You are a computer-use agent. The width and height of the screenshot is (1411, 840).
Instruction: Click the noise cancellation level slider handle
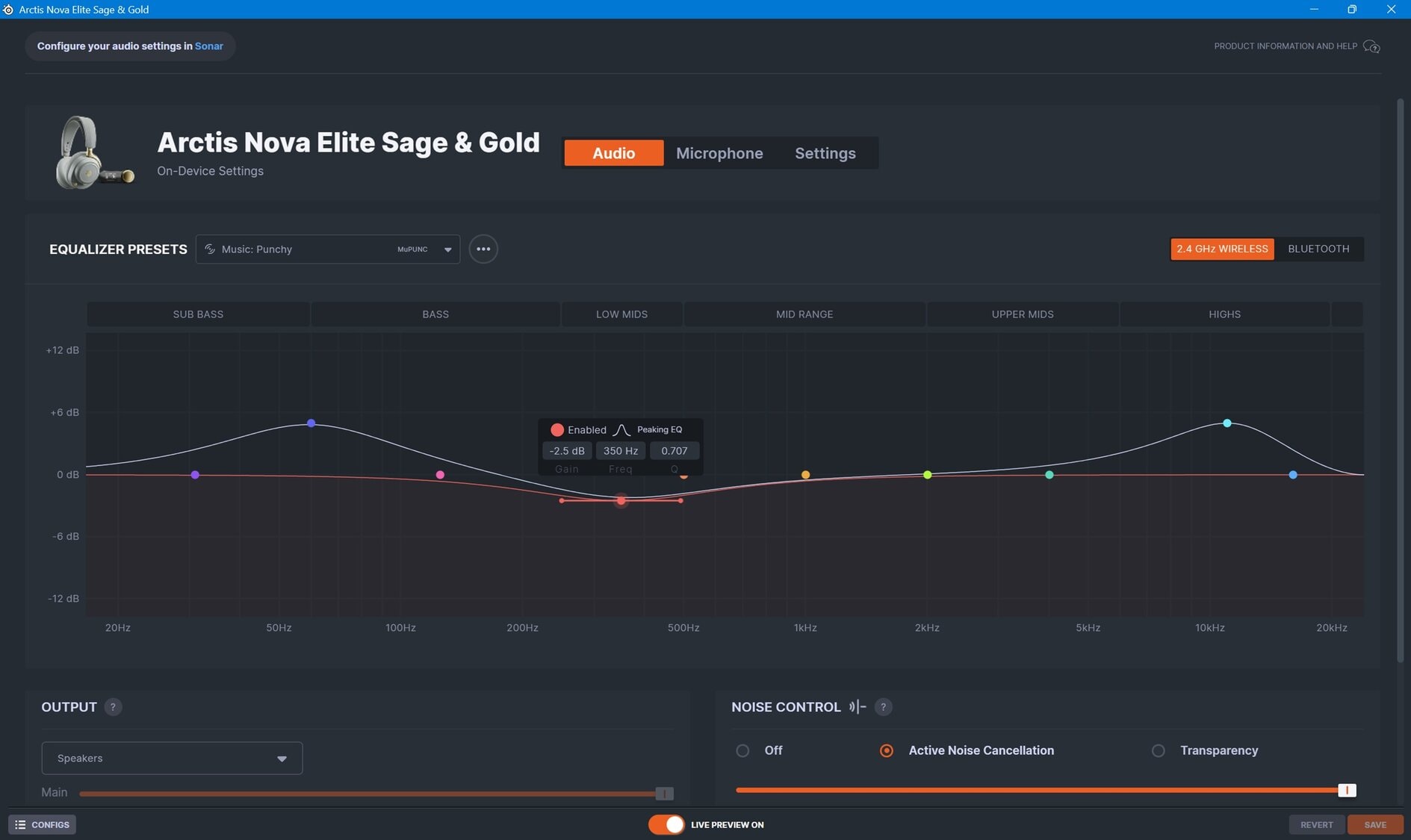click(1347, 790)
